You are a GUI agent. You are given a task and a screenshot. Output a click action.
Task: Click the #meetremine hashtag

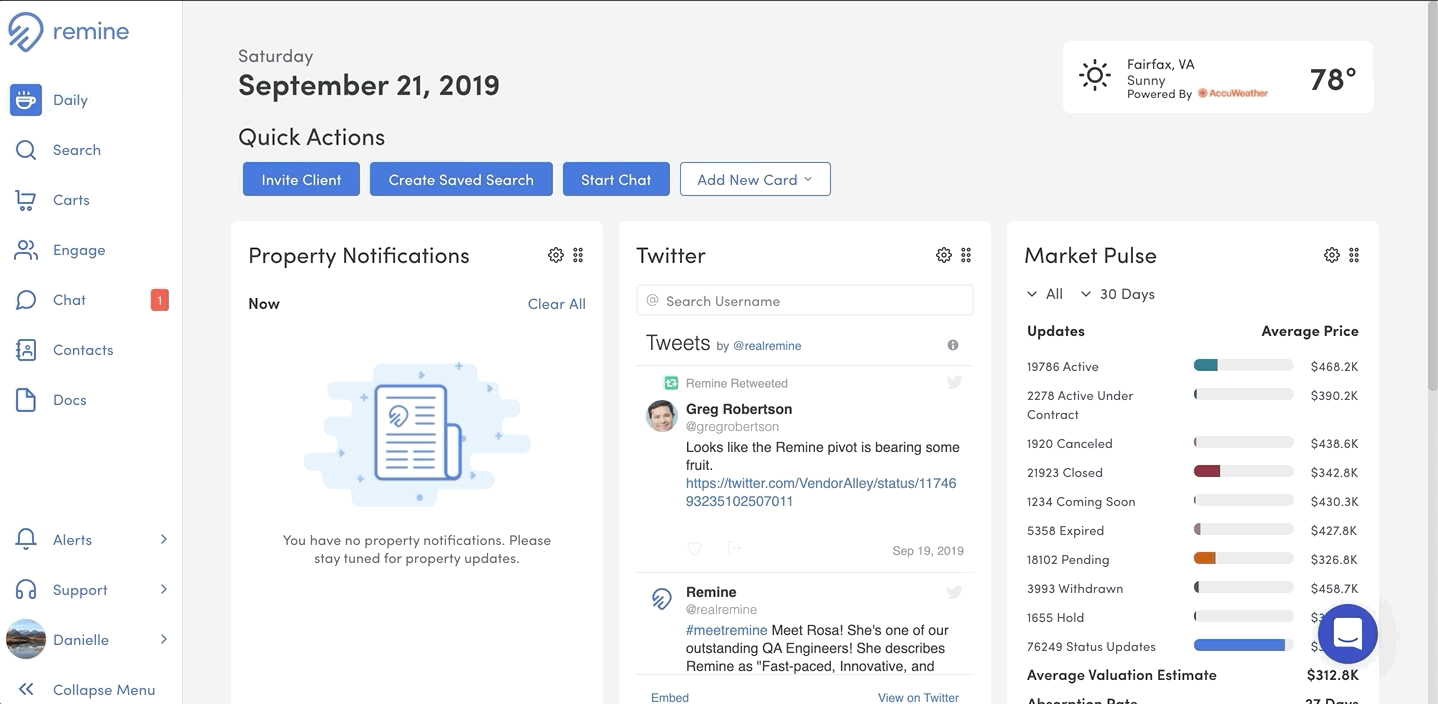pos(726,630)
